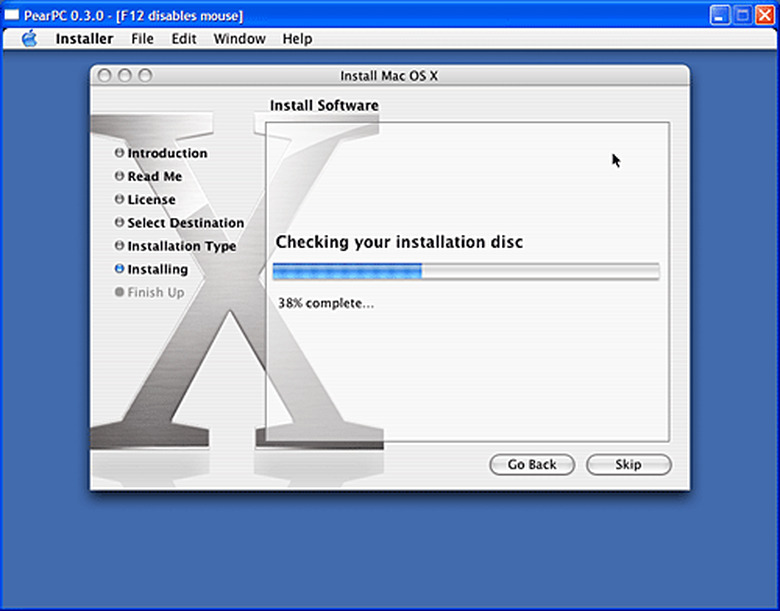Open the Help menu
The width and height of the screenshot is (780, 611).
pyautogui.click(x=297, y=39)
